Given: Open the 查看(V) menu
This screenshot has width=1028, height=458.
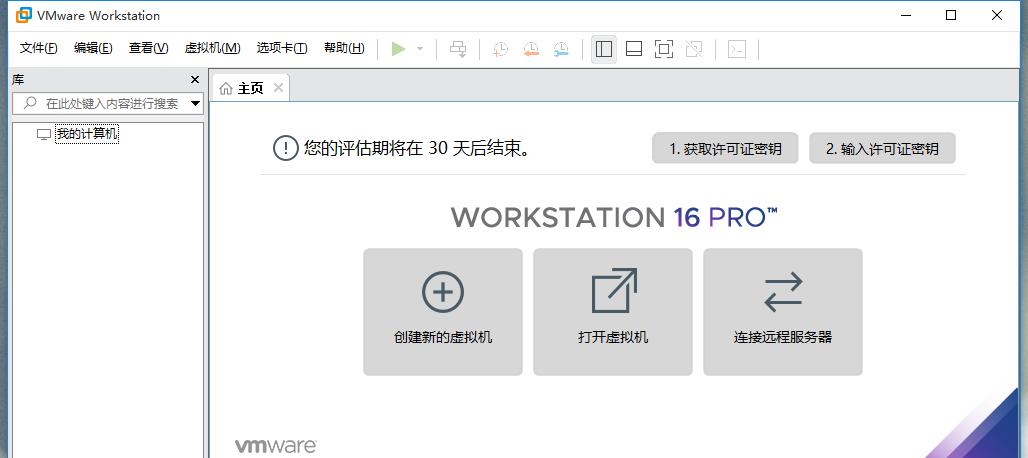Looking at the screenshot, I should (x=149, y=48).
